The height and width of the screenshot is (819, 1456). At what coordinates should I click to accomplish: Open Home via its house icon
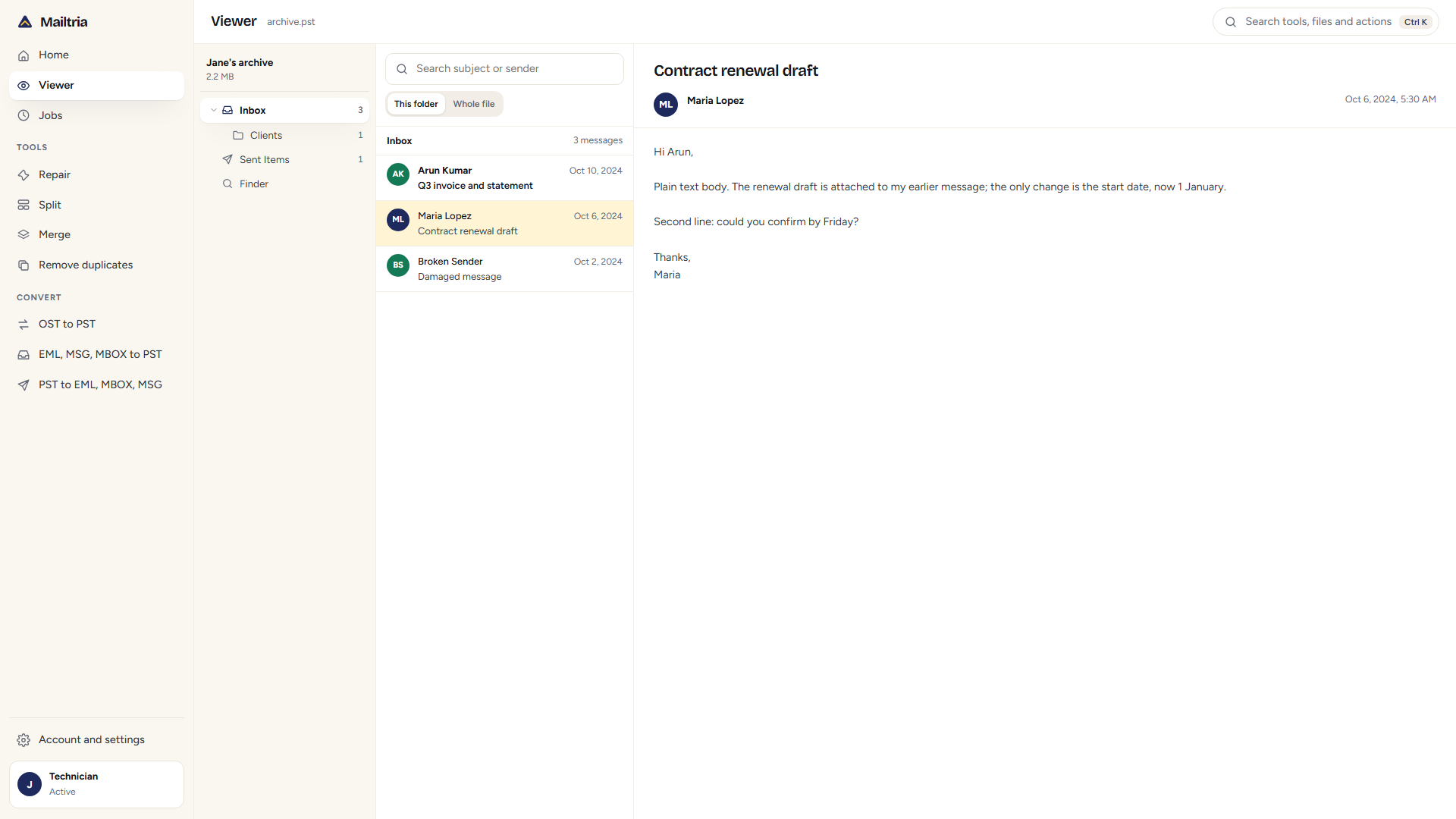coord(24,55)
